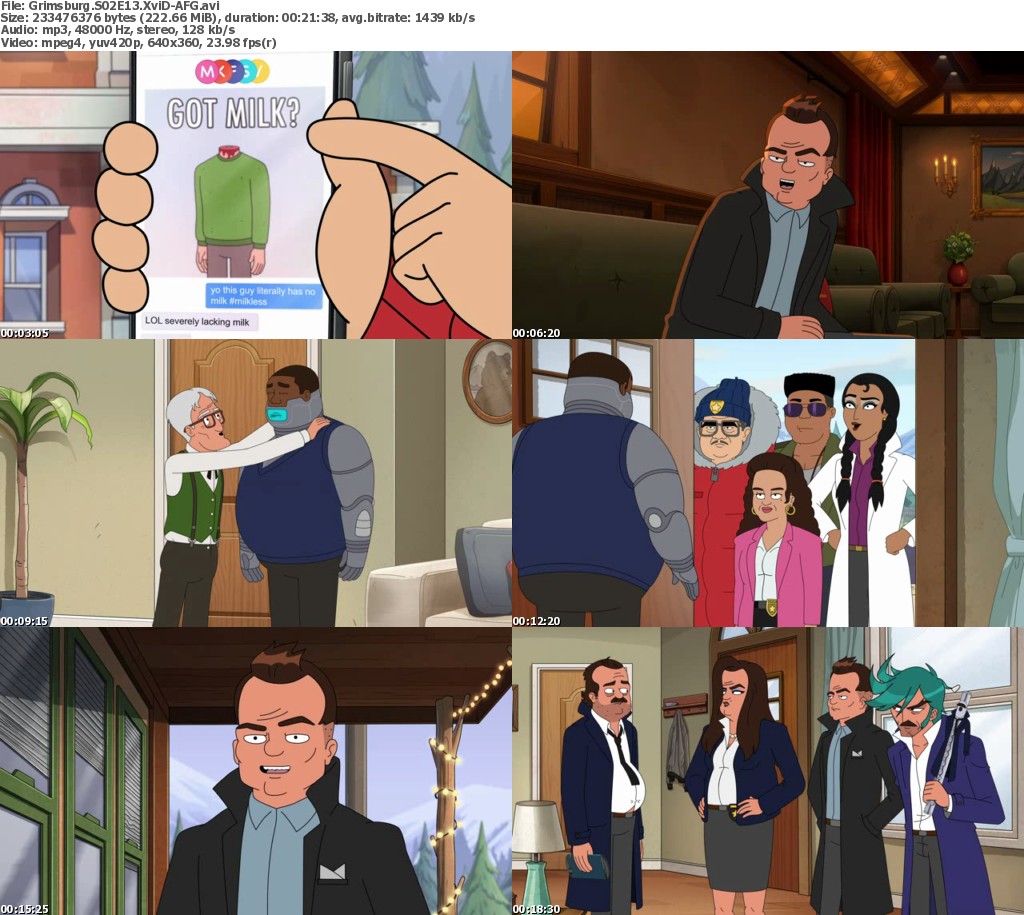Screen dimensions: 1024x915
Task: Open the frame timestamped 00:06:20
Action: pos(768,195)
